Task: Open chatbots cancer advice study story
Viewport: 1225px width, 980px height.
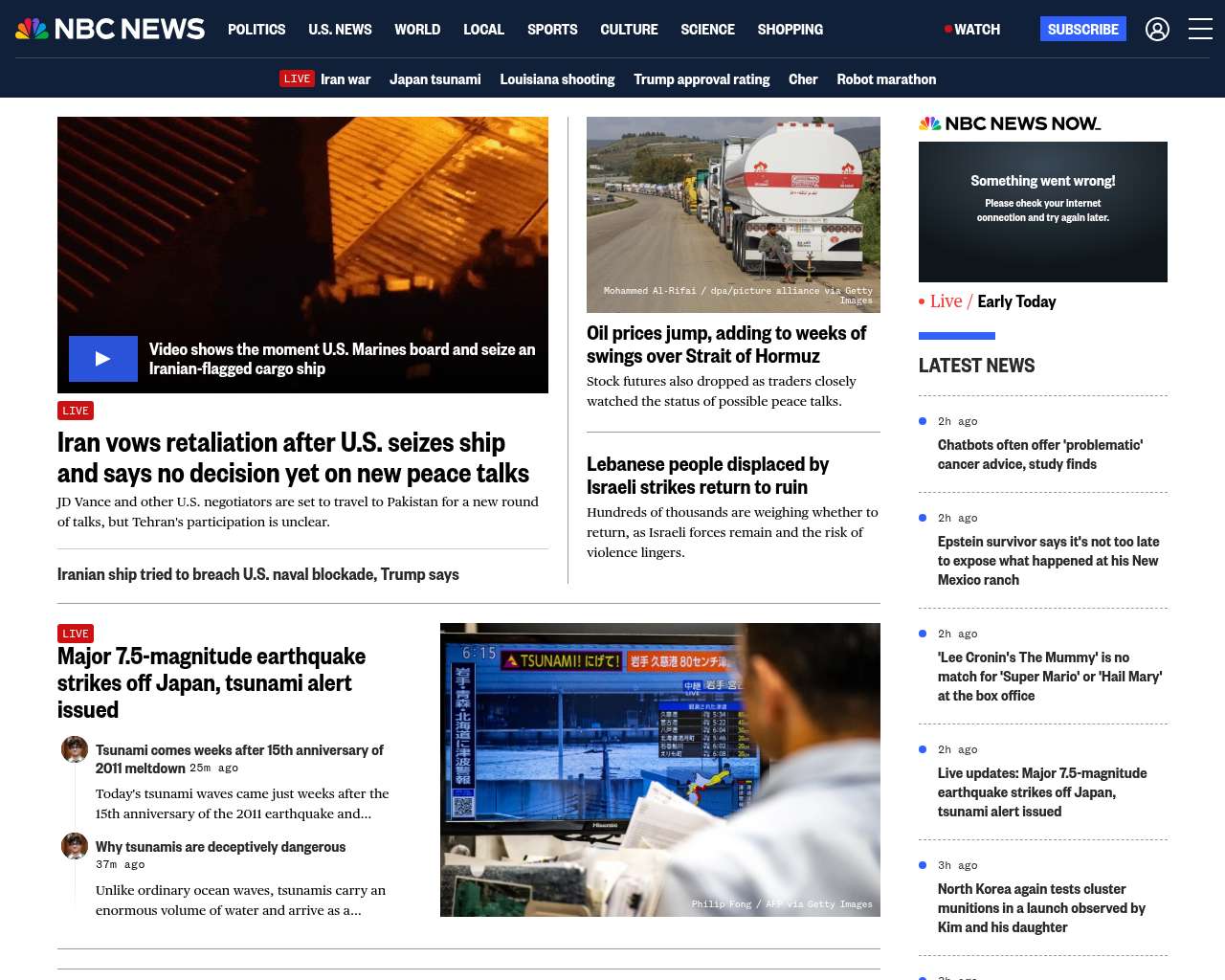Action: coord(1039,455)
